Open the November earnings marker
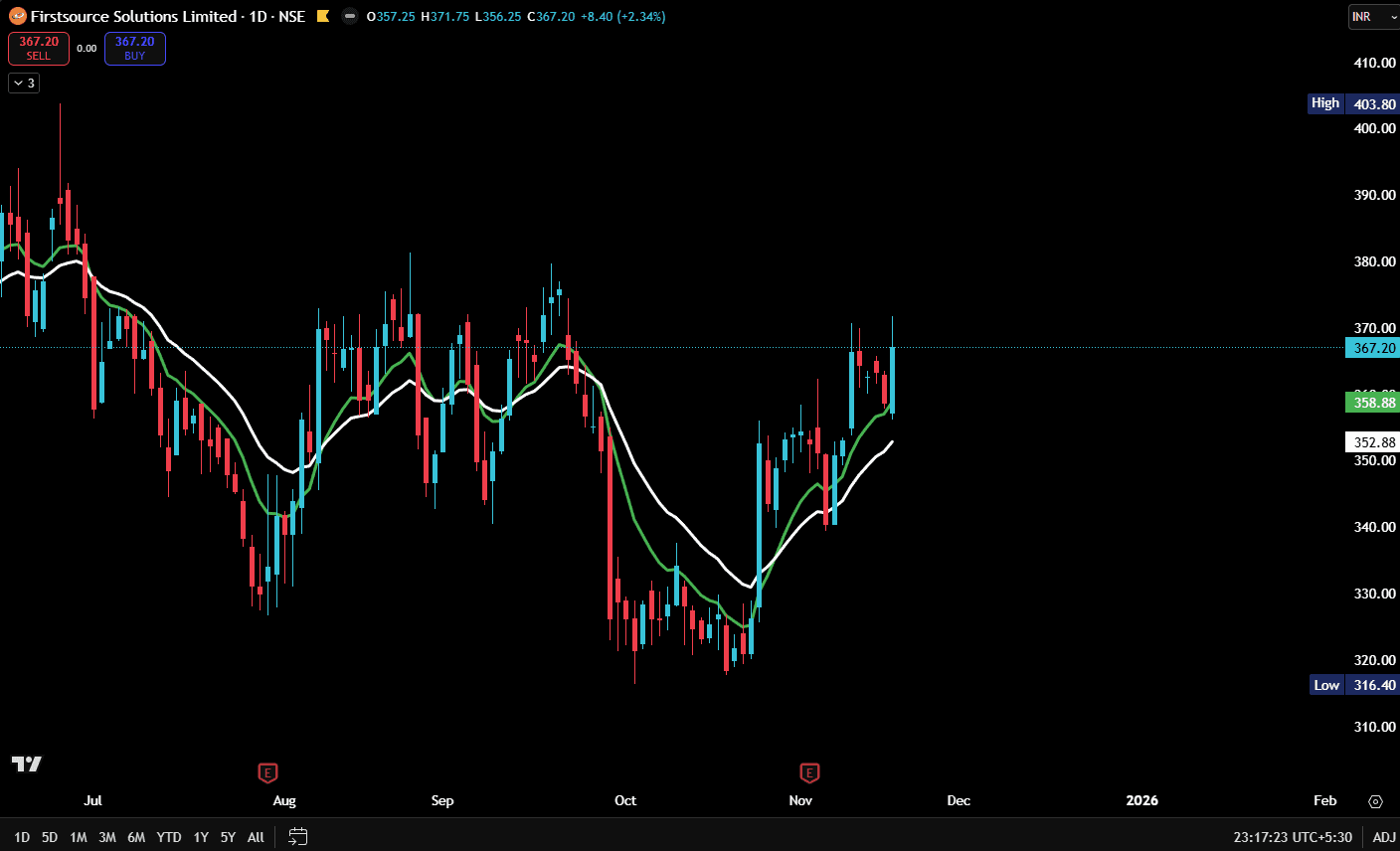This screenshot has height=851, width=1400. 809,772
